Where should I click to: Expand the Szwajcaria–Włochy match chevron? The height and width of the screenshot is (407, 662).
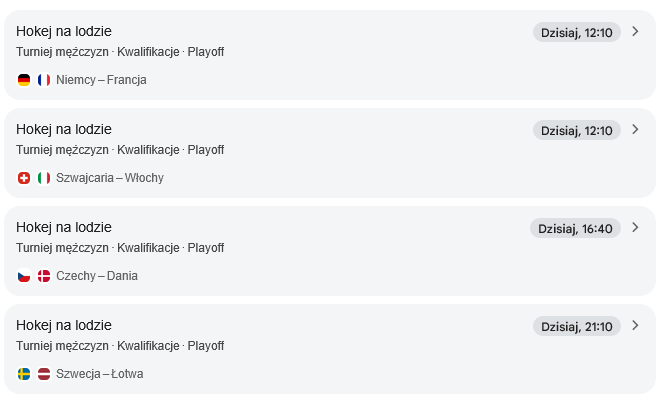pyautogui.click(x=635, y=130)
